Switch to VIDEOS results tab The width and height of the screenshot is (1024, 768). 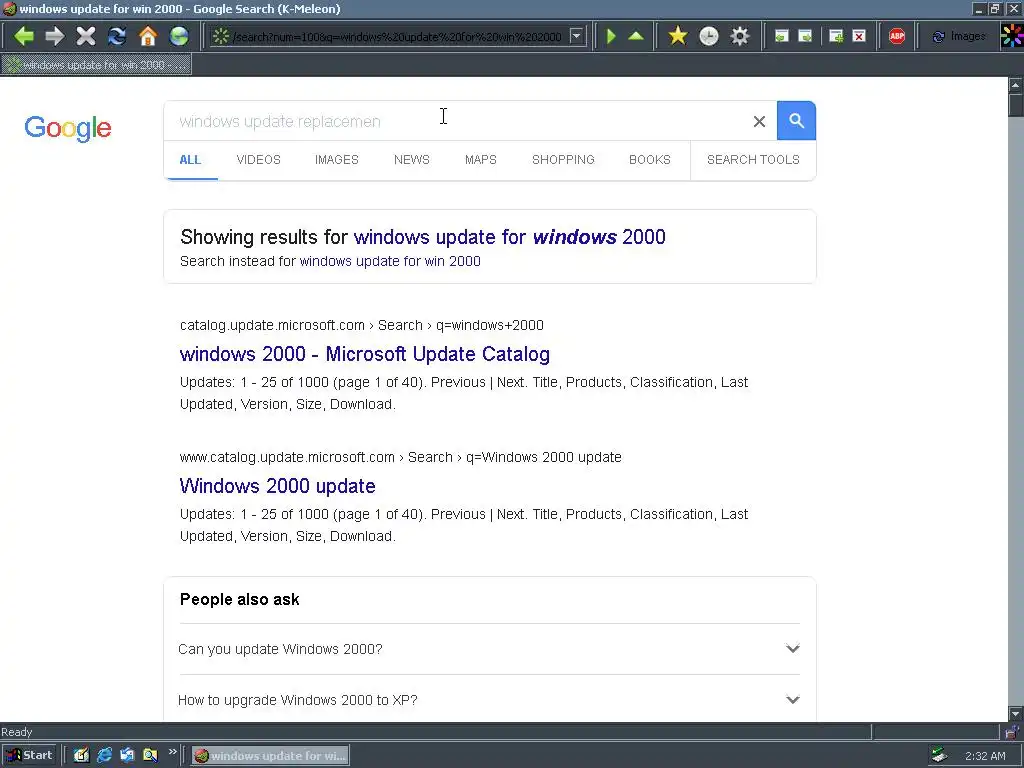click(259, 160)
